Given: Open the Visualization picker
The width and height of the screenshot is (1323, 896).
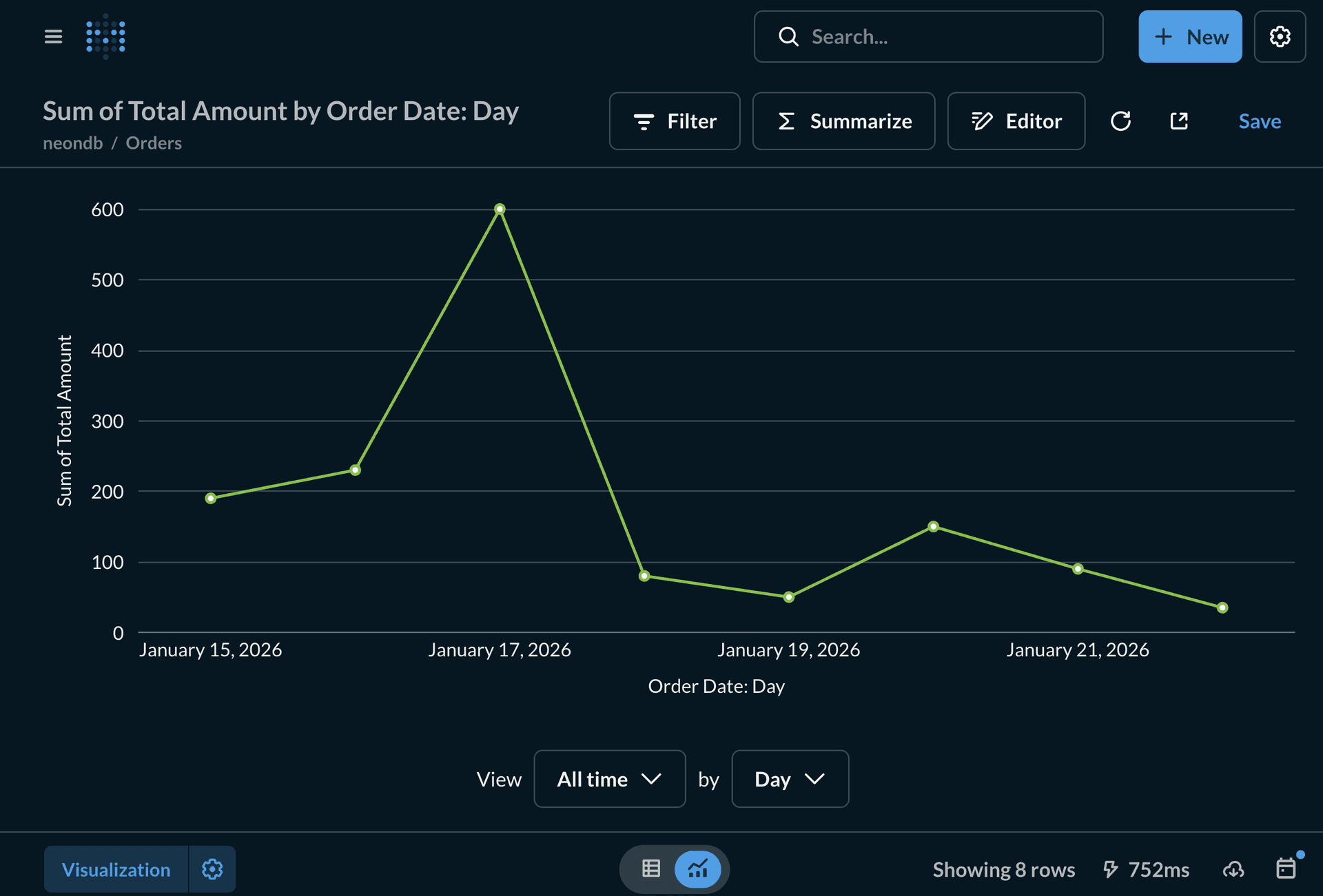Looking at the screenshot, I should point(116,869).
